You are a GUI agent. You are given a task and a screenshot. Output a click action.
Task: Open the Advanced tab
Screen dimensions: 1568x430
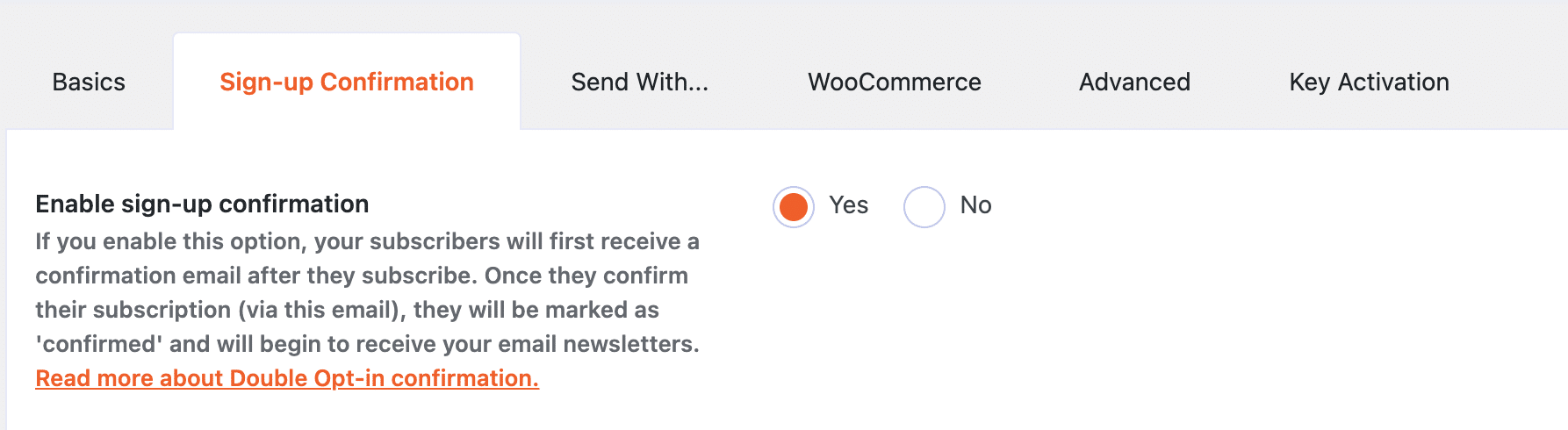1134,82
